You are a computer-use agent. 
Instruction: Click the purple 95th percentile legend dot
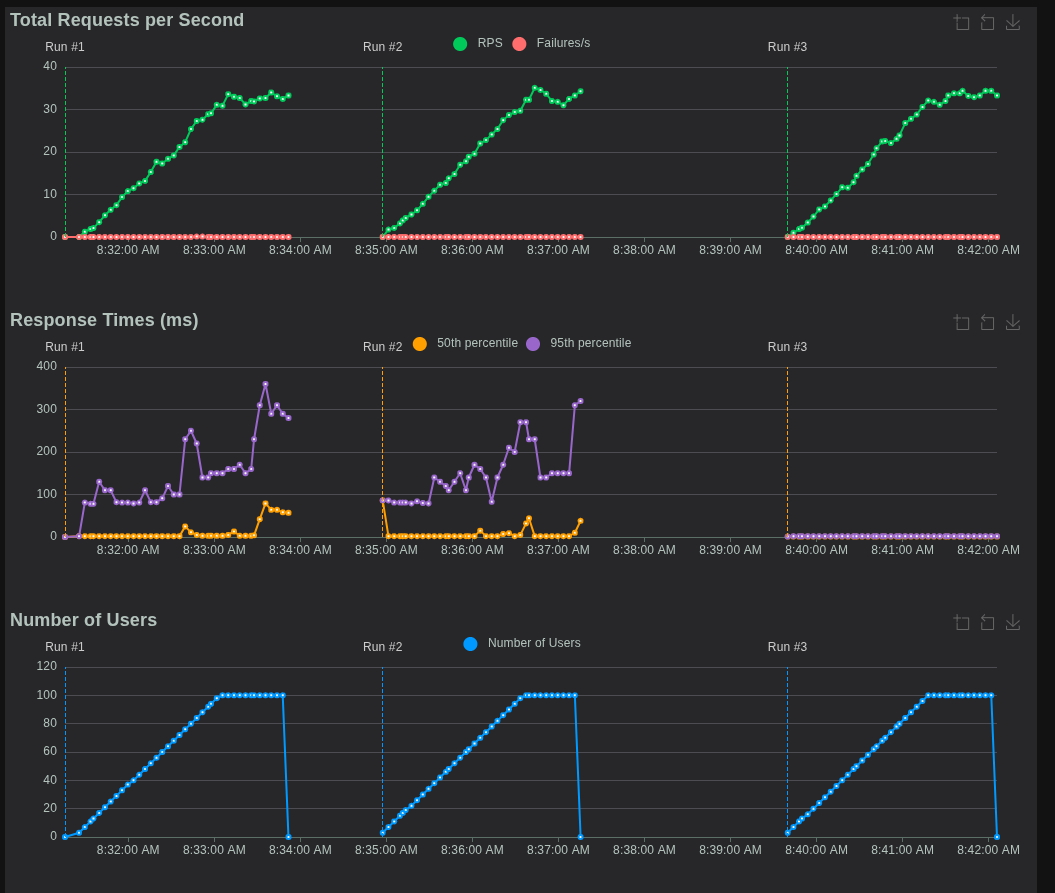533,344
